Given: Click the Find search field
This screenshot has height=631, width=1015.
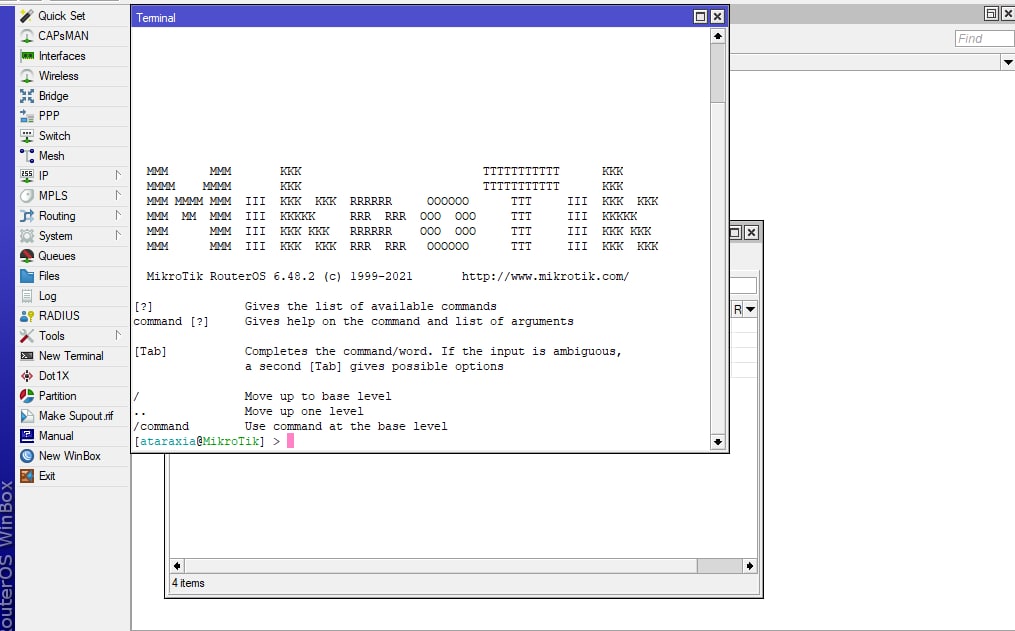Looking at the screenshot, I should [985, 38].
